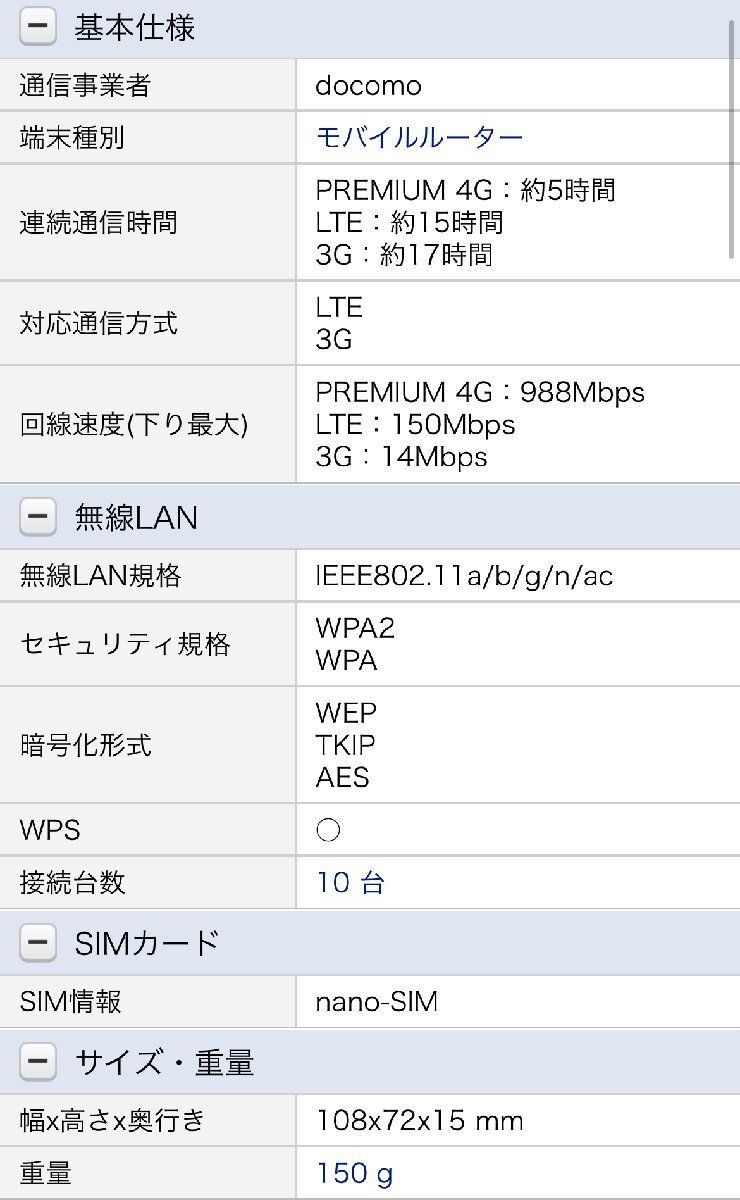Image resolution: width=740 pixels, height=1200 pixels.
Task: Collapse the 基本仕様 section minus icon
Action: tap(38, 28)
